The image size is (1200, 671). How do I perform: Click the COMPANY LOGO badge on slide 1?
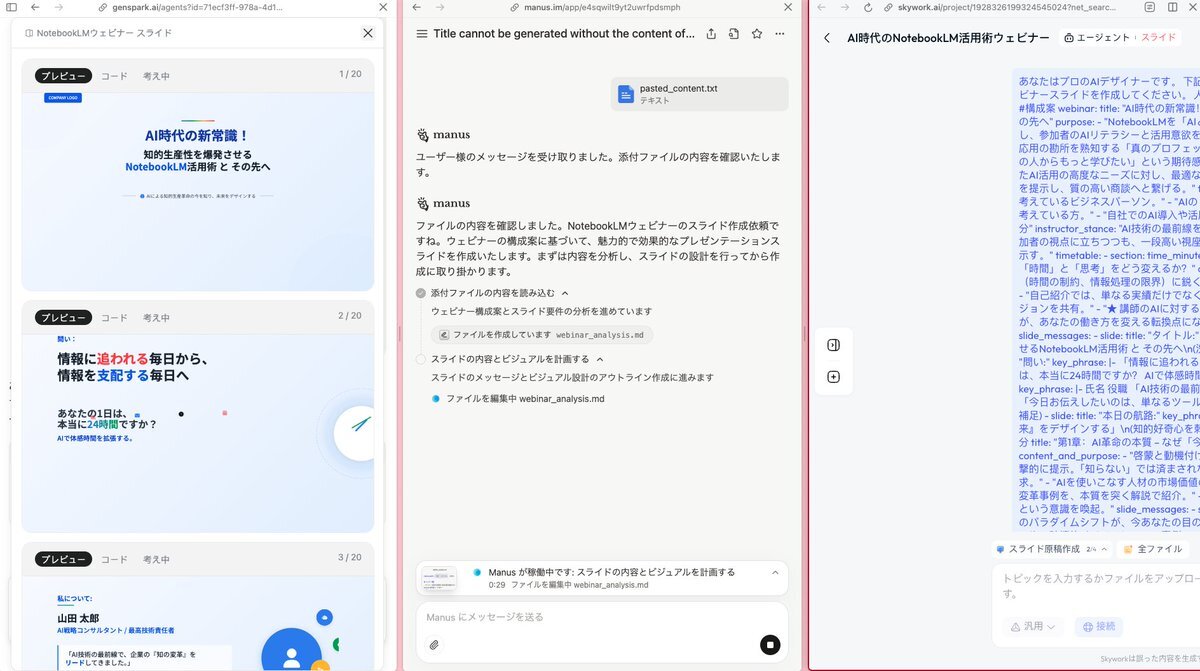pos(62,98)
